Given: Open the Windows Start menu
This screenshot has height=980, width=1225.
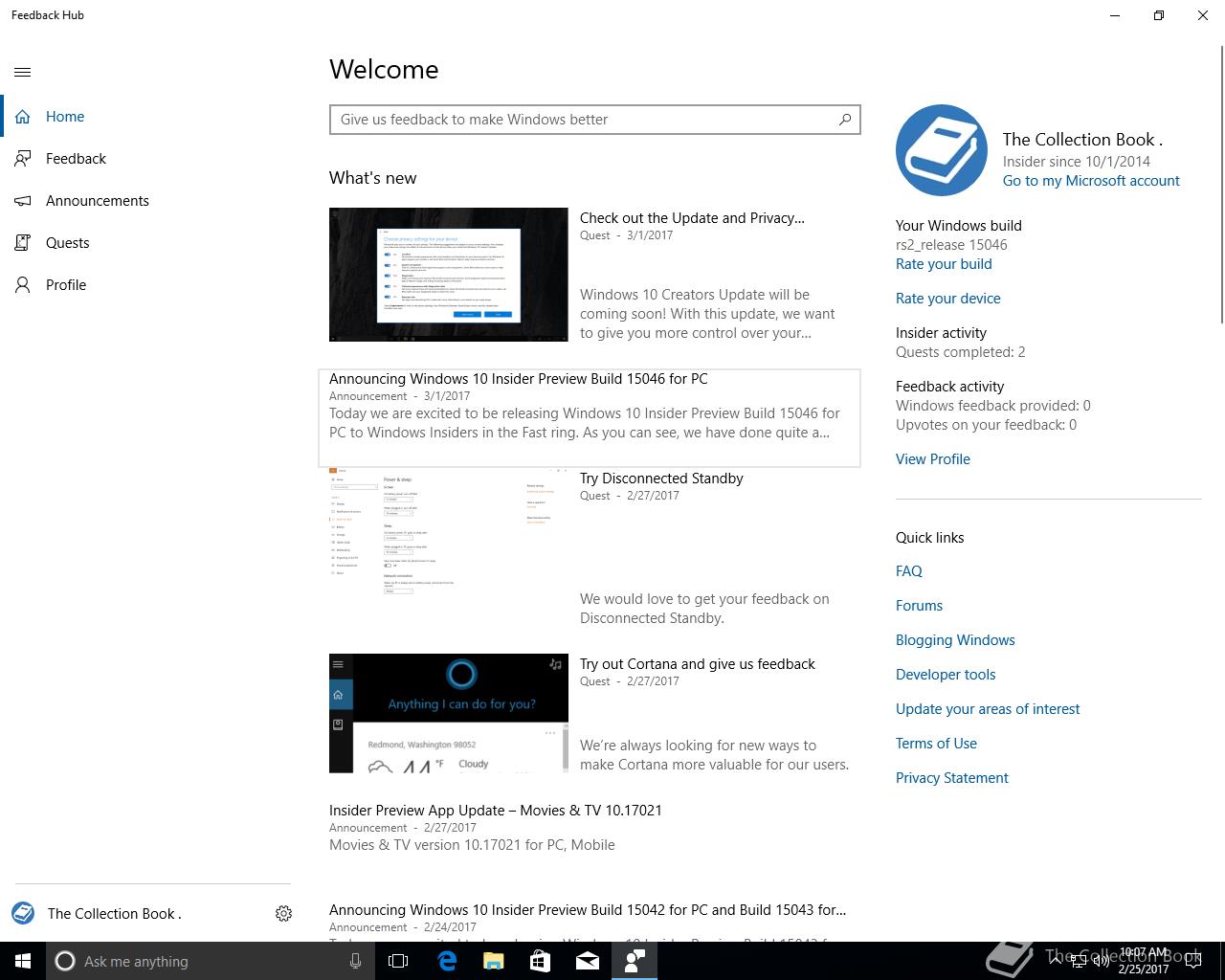Looking at the screenshot, I should (x=23, y=961).
